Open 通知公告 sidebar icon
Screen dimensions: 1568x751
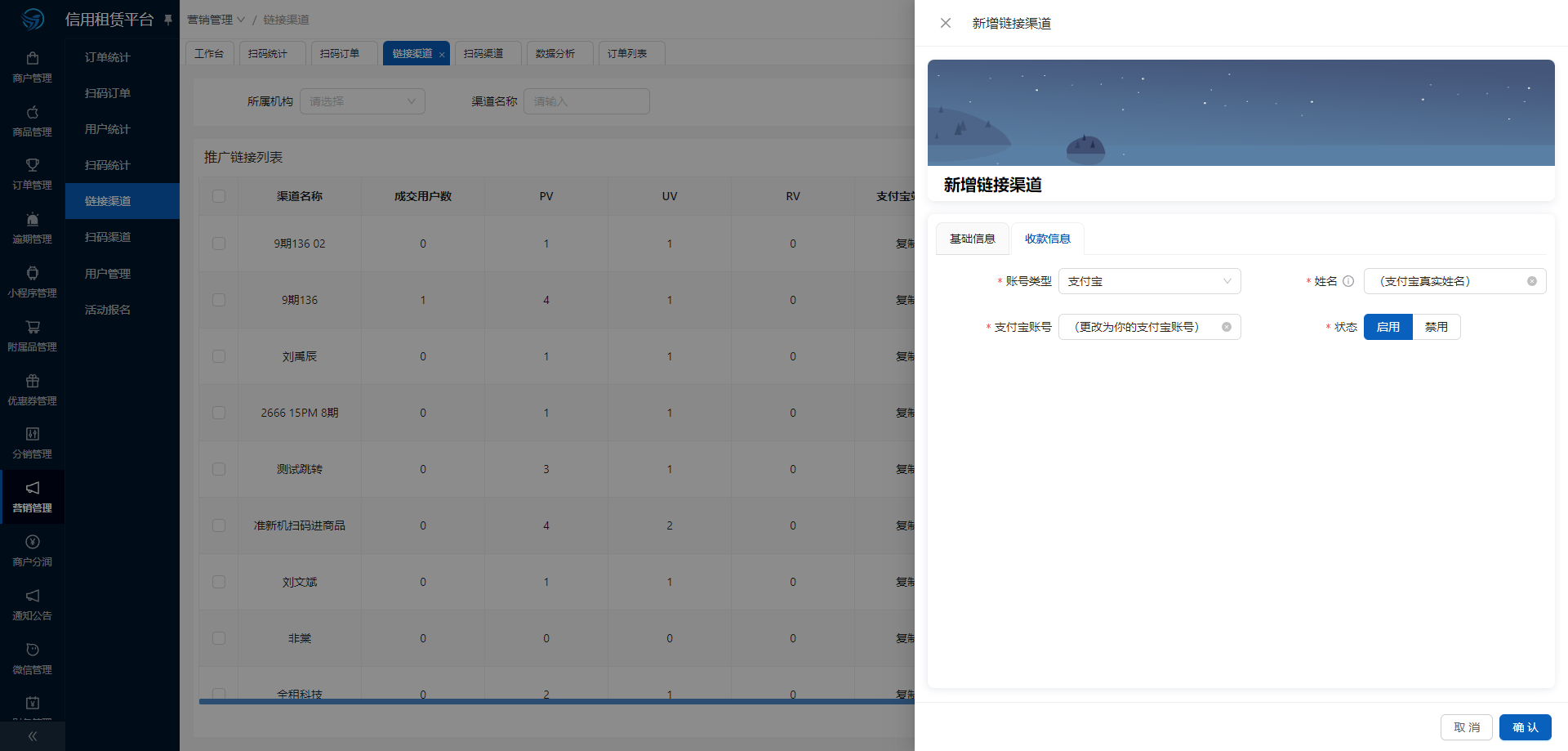point(33,596)
